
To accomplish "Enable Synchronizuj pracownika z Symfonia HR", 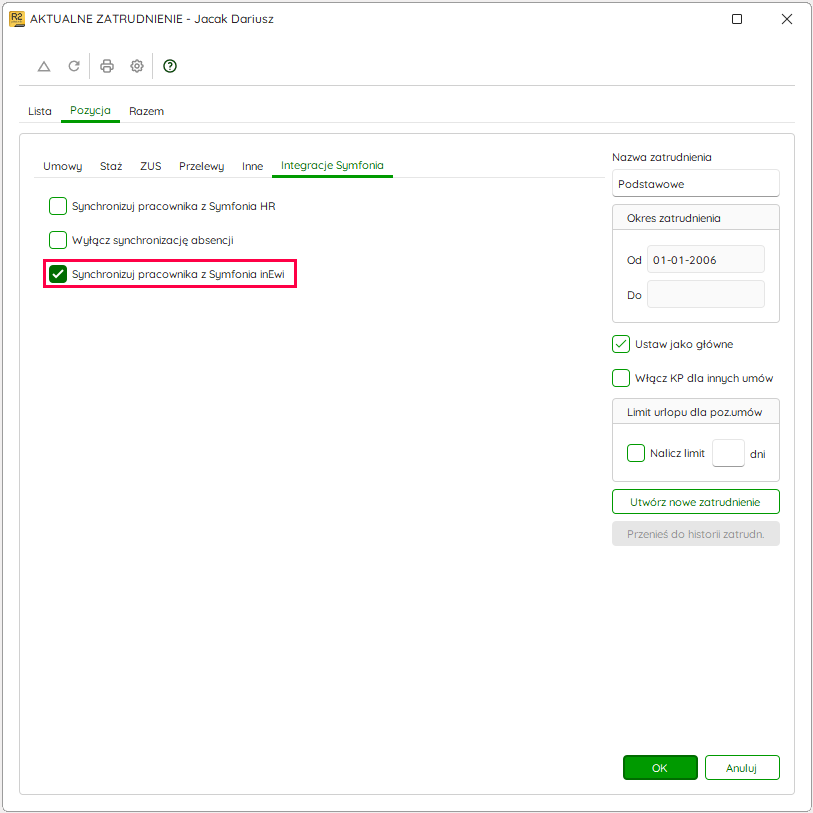I will coord(58,206).
